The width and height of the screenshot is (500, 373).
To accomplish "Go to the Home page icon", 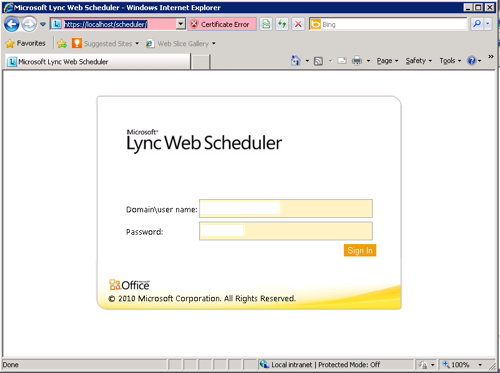I will click(296, 61).
